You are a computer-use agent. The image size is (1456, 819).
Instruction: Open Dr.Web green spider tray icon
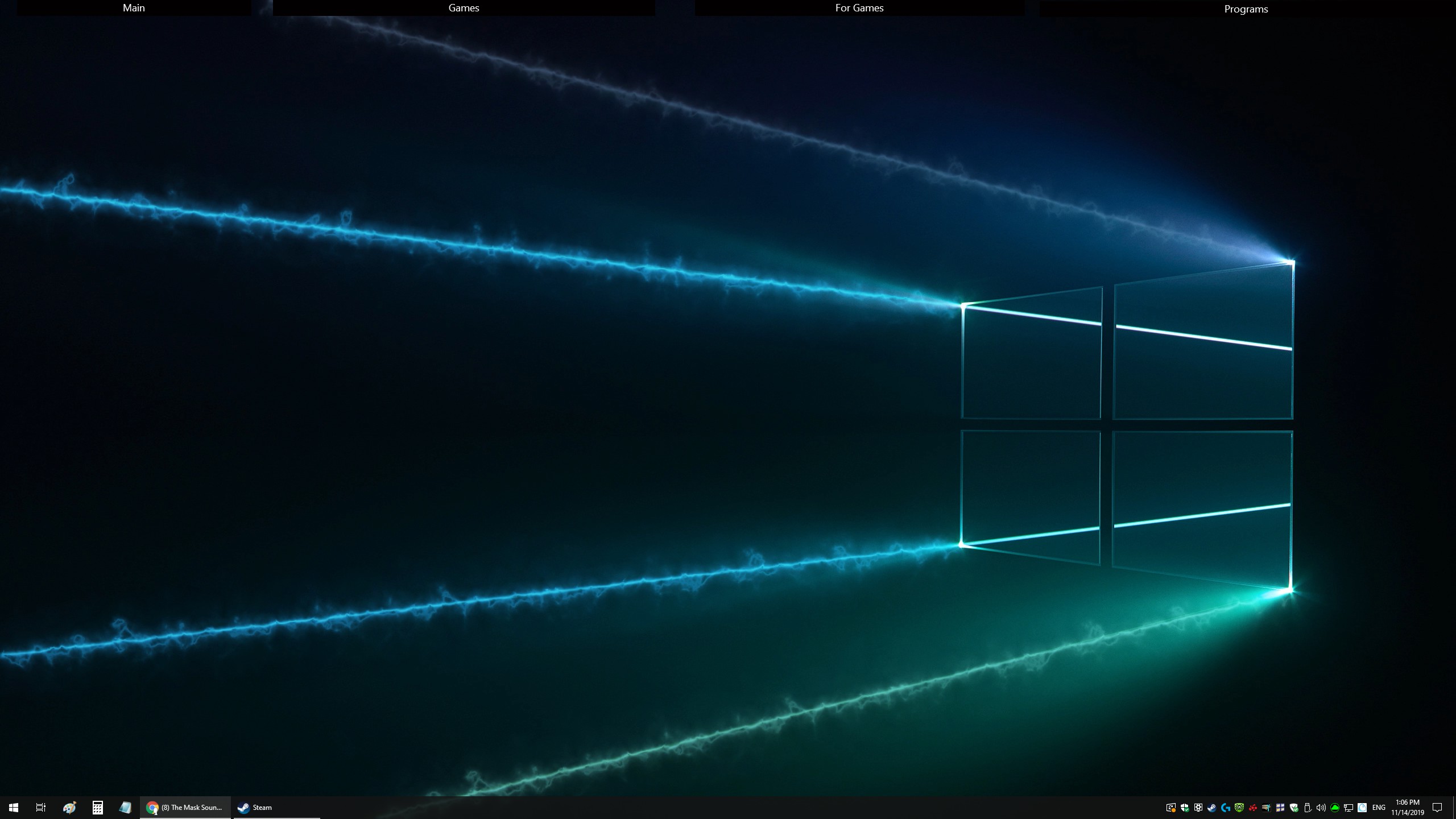1239,808
